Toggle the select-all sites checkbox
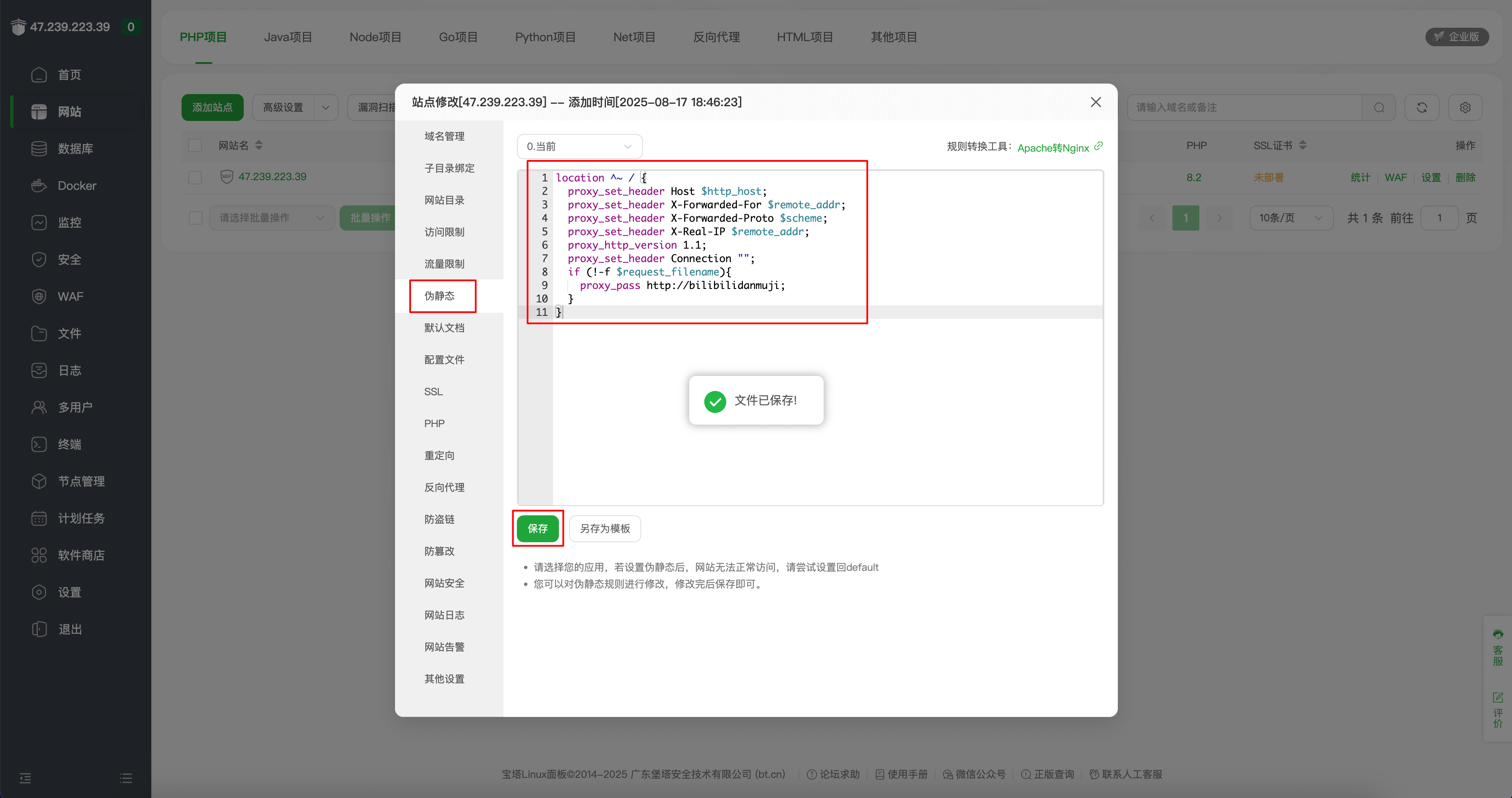1512x798 pixels. tap(195, 145)
